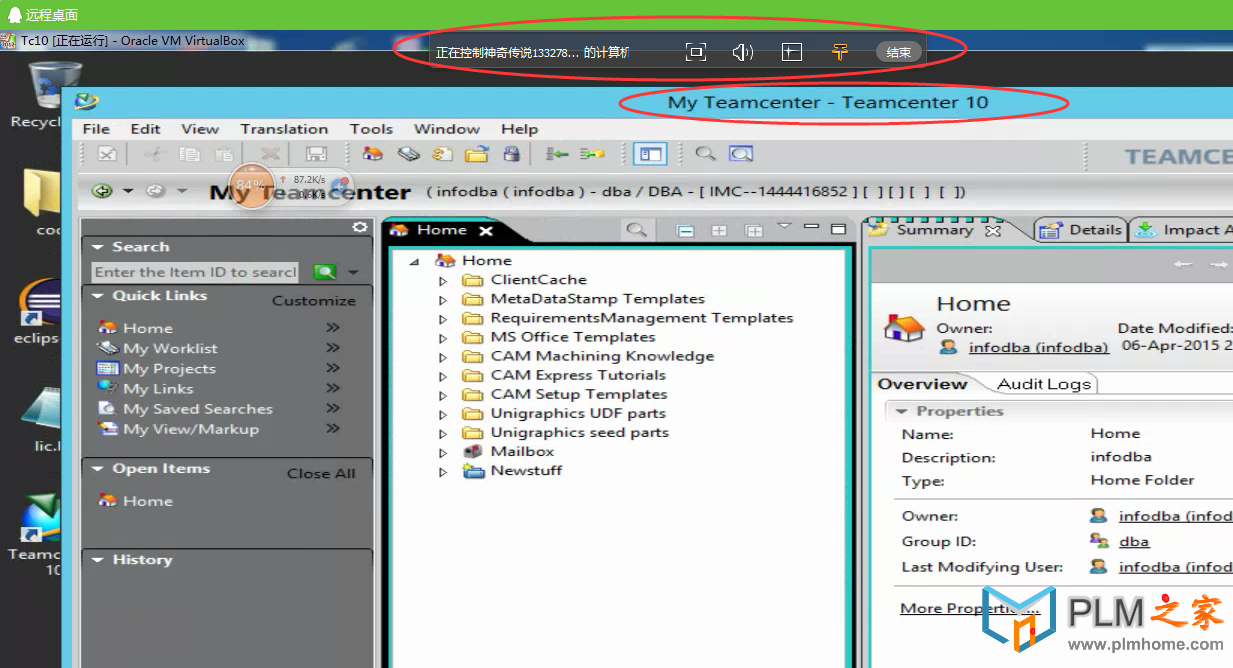Viewport: 1233px width, 668px height.
Task: Run the green quick search button
Action: tap(324, 272)
